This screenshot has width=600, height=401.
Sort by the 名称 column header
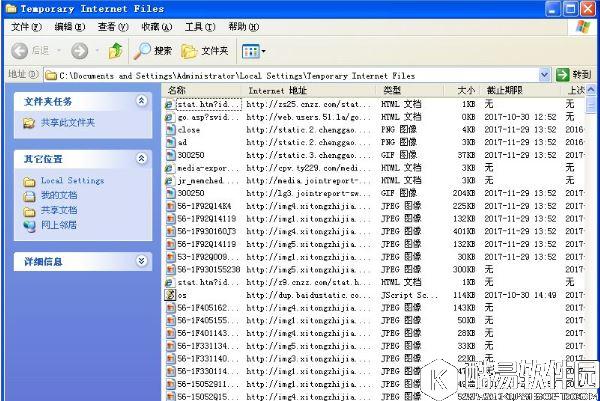[203, 90]
